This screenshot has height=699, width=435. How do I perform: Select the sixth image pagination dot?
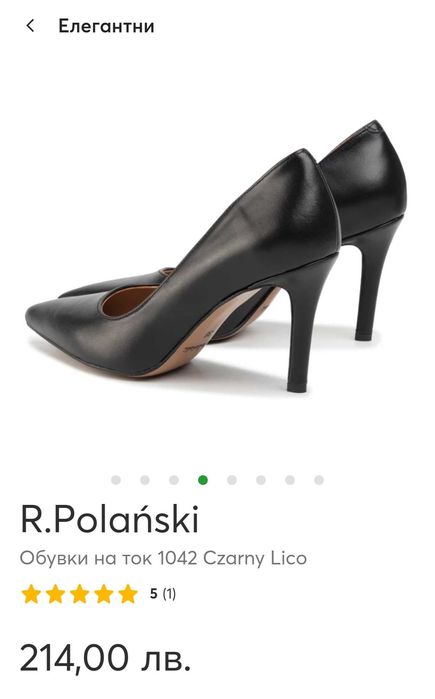[x=261, y=480]
